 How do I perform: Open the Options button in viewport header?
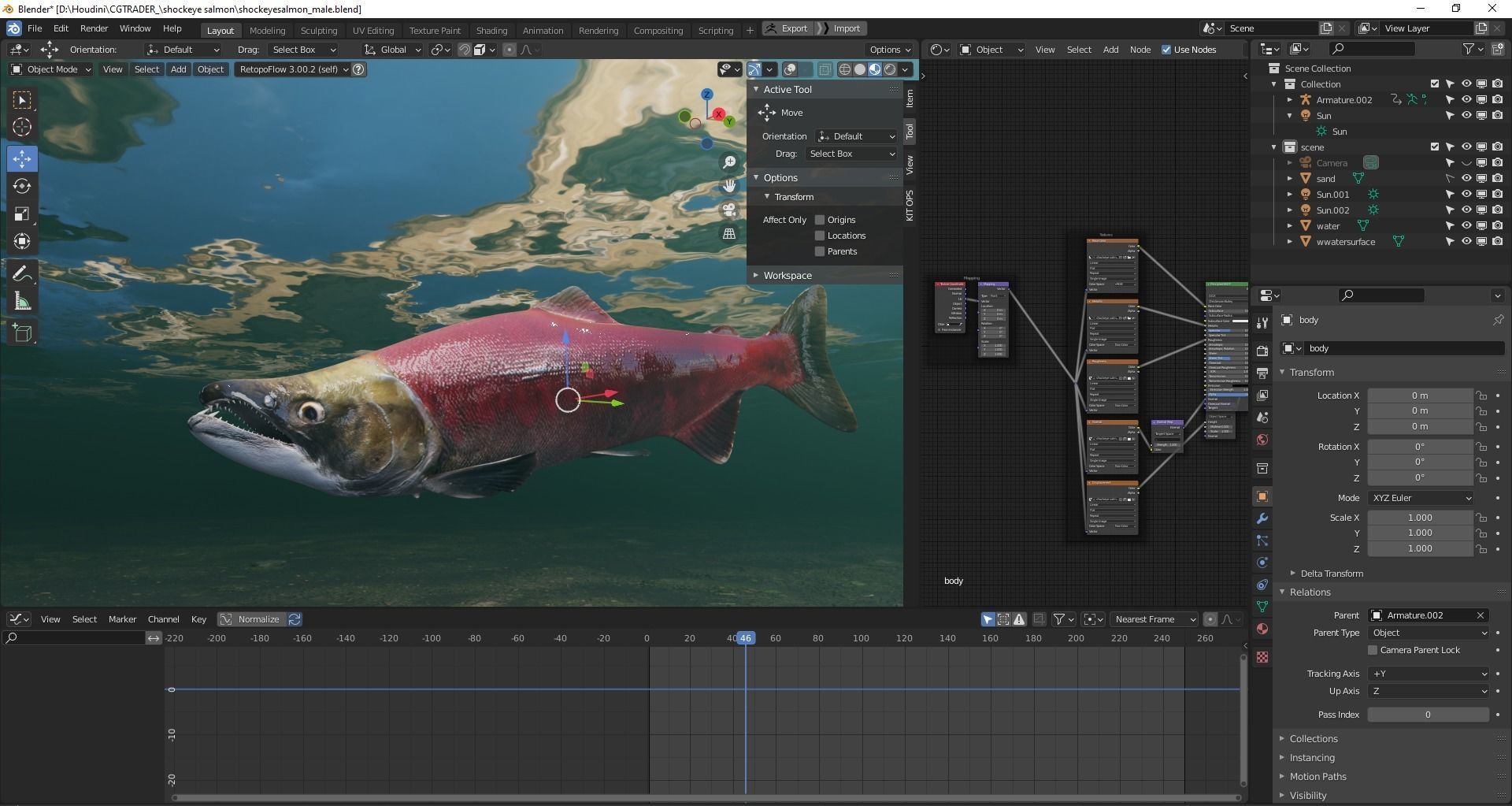pyautogui.click(x=889, y=50)
